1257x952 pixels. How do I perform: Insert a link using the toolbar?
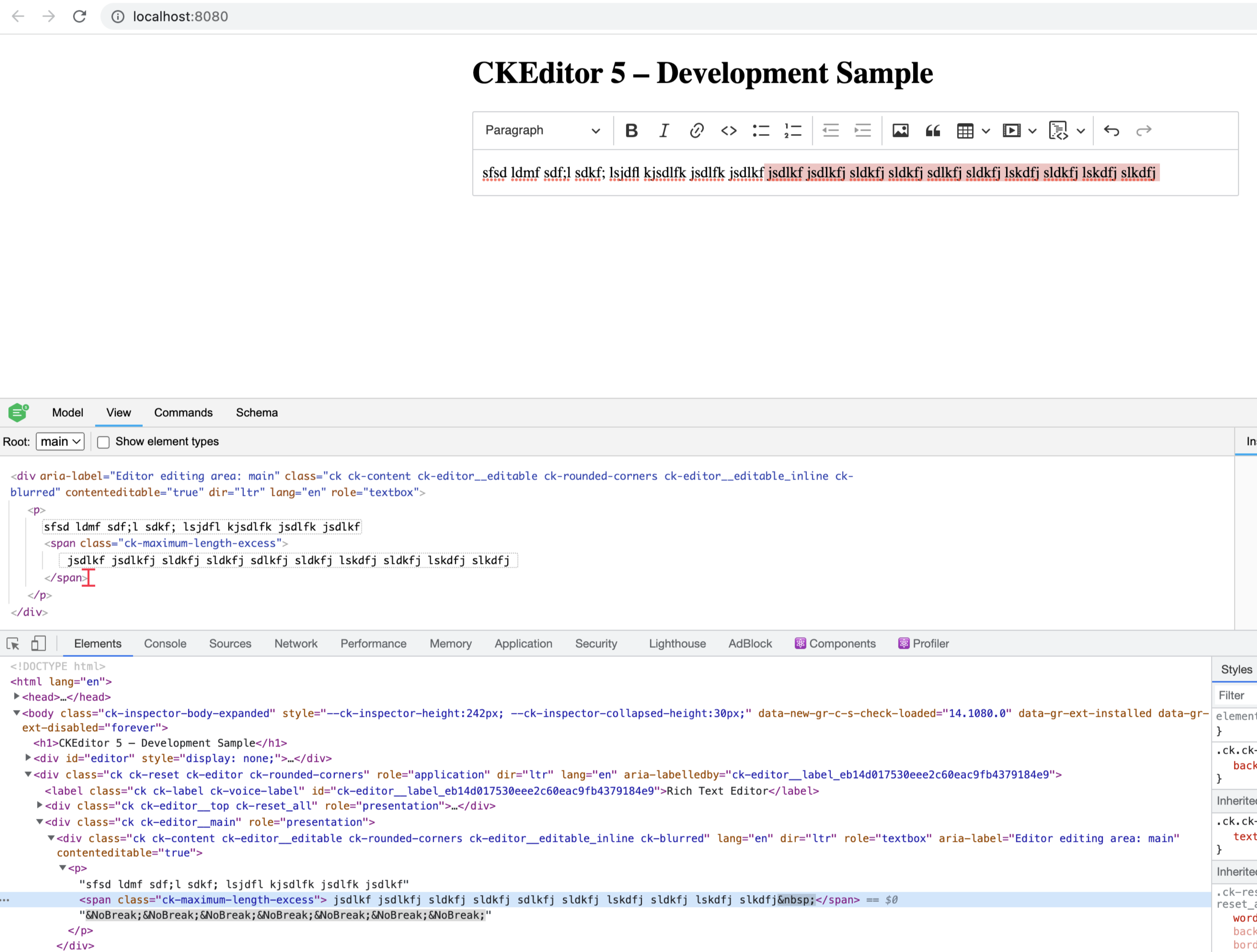point(696,130)
